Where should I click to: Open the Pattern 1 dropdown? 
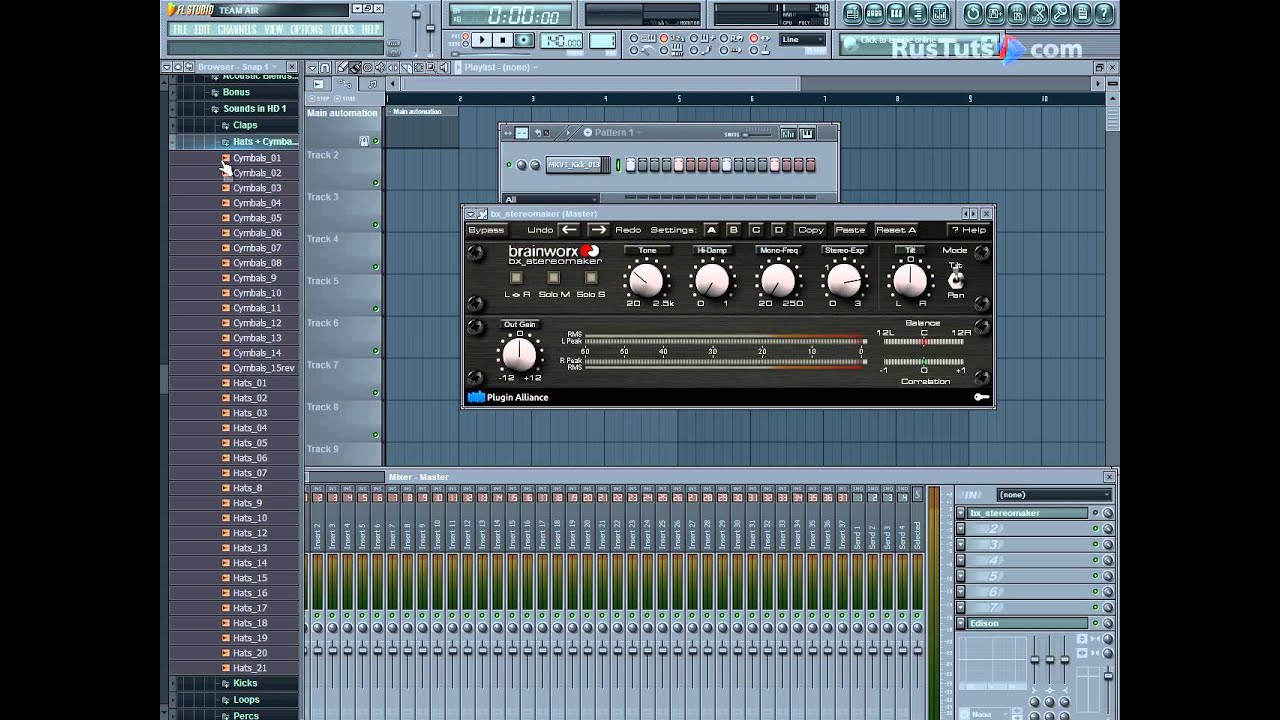click(x=614, y=133)
